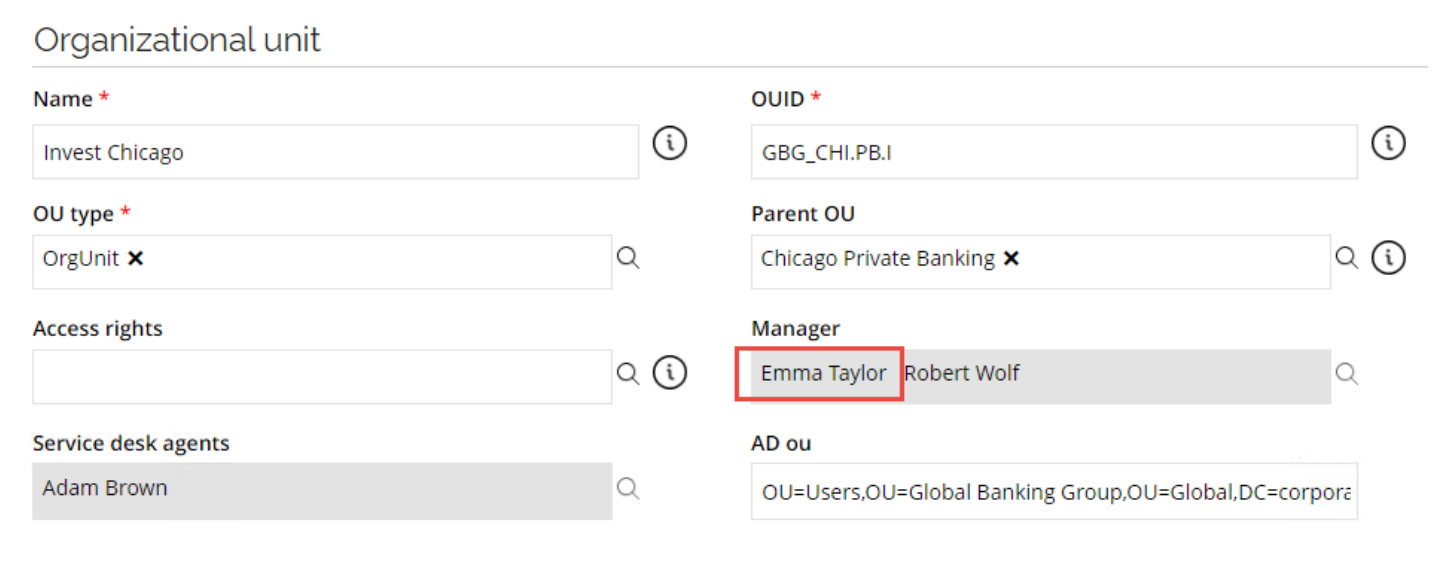Click the info icon next to Parent OU
The width and height of the screenshot is (1448, 561).
(x=1388, y=258)
